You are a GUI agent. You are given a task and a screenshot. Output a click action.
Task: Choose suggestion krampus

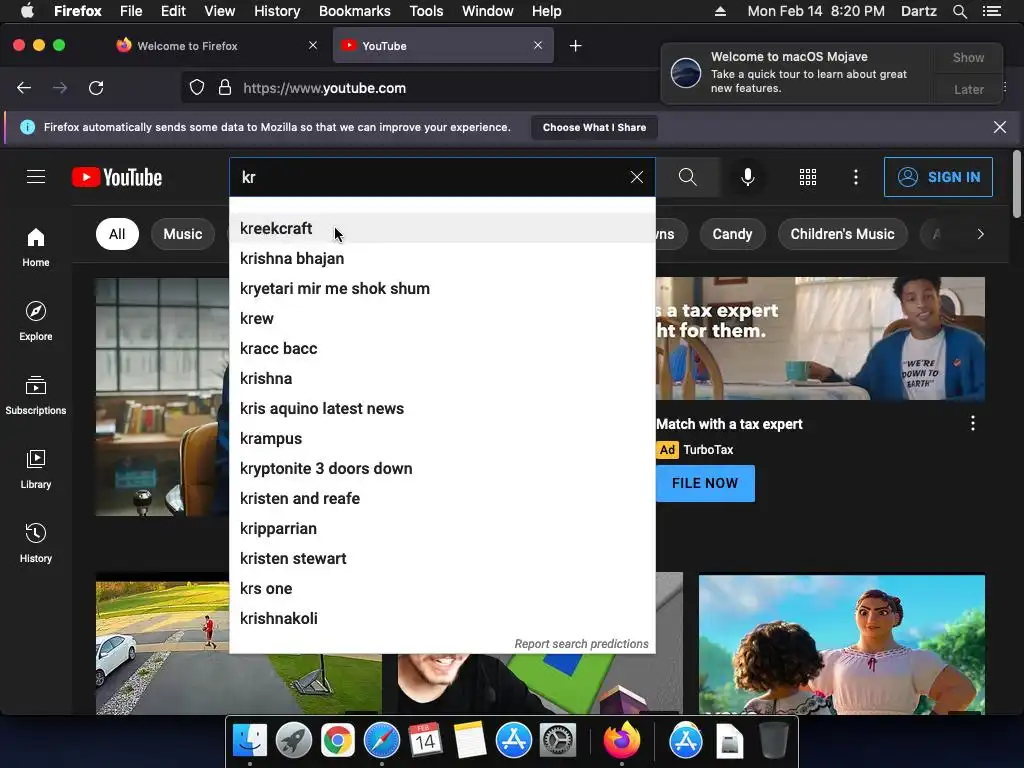(442, 439)
